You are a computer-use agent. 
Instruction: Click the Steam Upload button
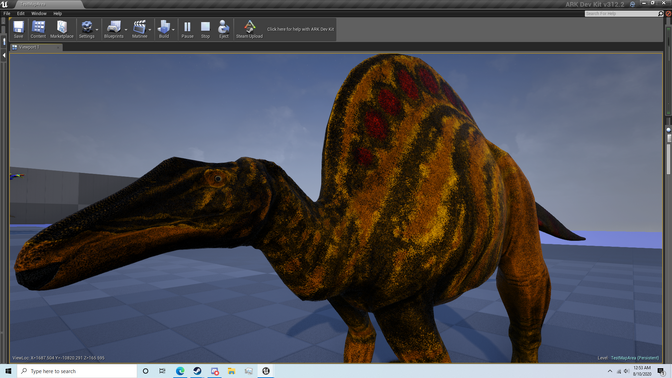[249, 29]
